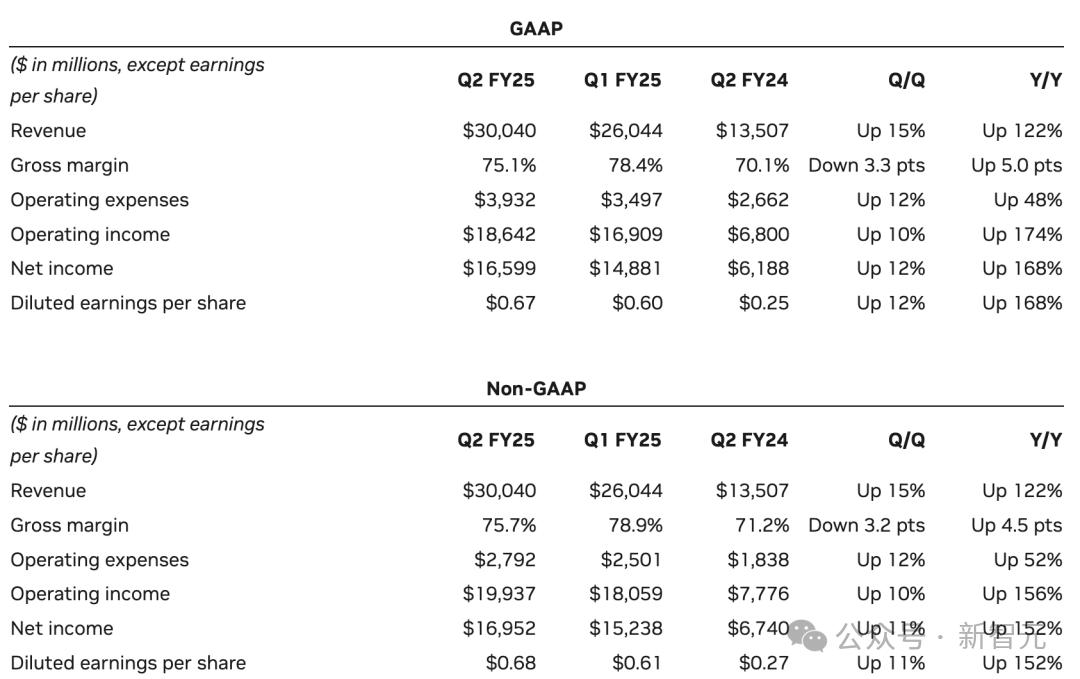Click the Y/Y column header in GAAP table

(x=1045, y=80)
